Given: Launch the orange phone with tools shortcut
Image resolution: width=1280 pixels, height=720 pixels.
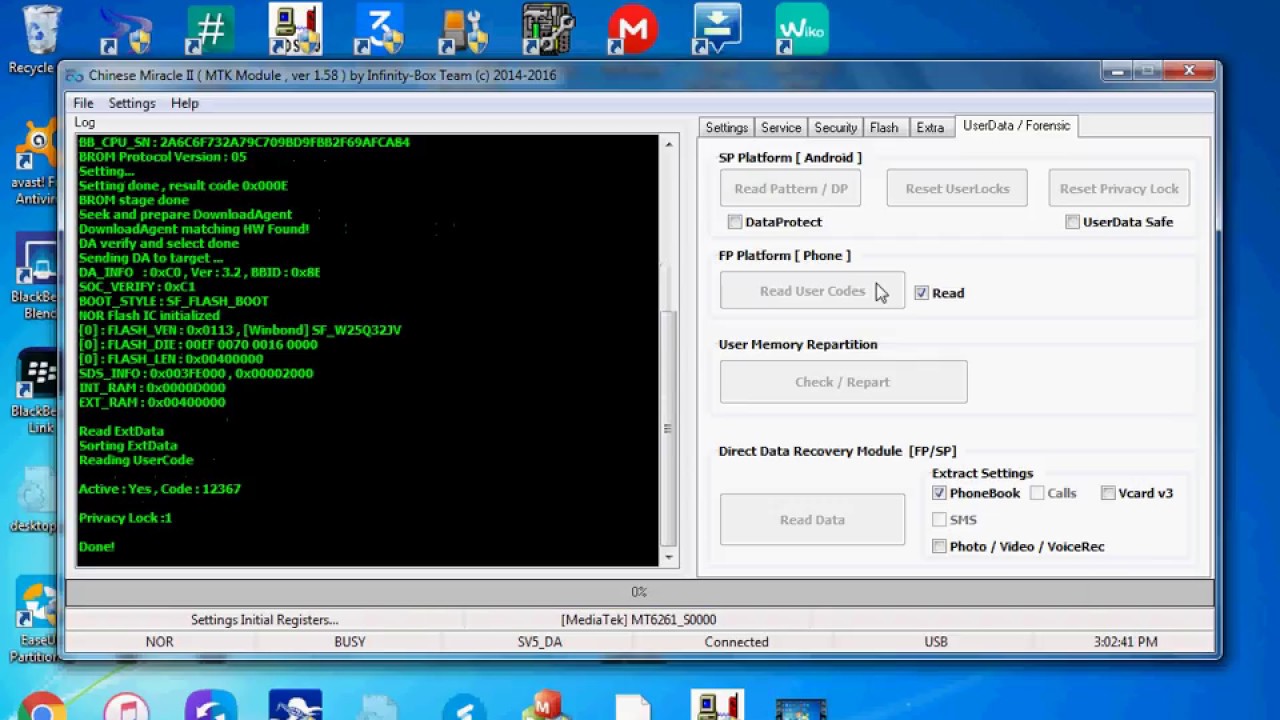Looking at the screenshot, I should pos(464,30).
